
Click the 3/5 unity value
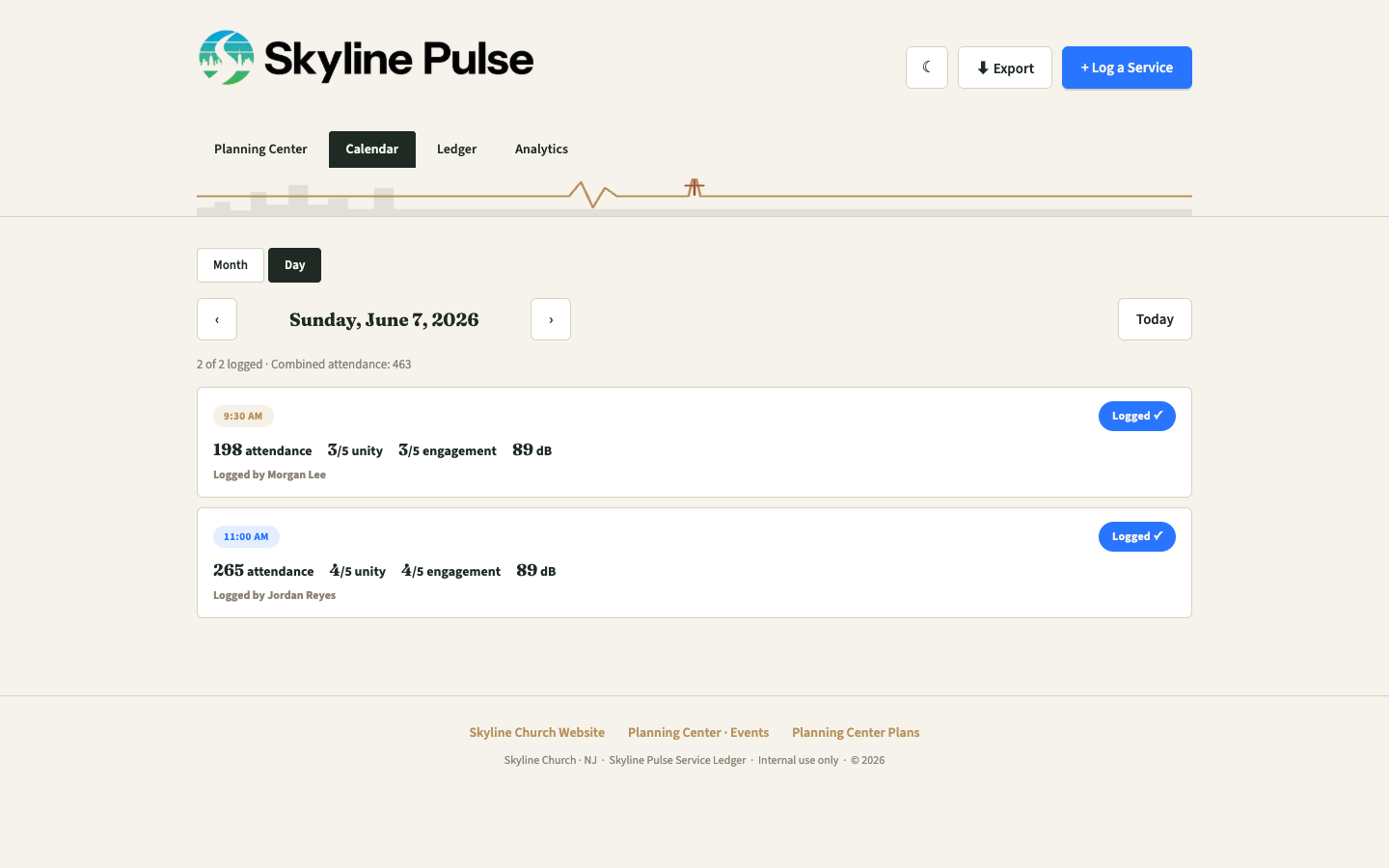pyautogui.click(x=355, y=450)
